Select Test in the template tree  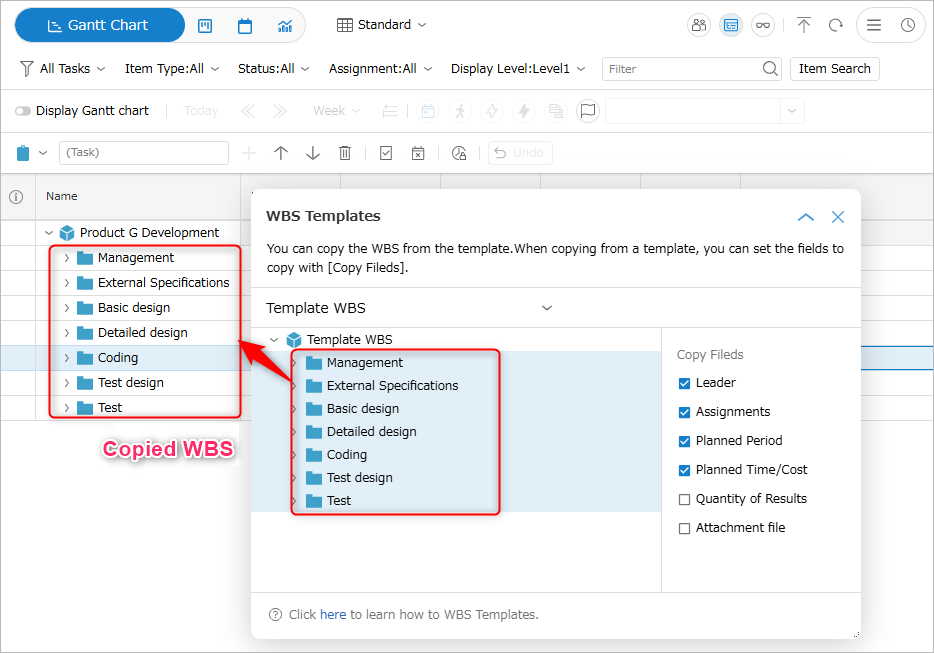[x=338, y=500]
